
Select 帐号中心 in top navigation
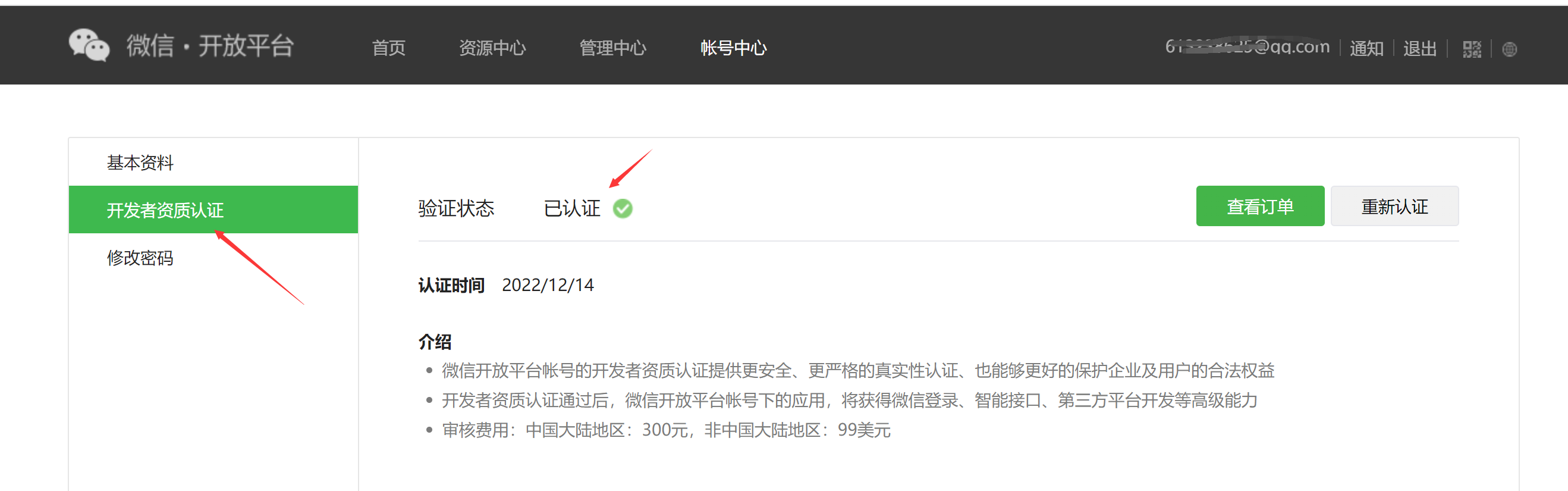734,48
